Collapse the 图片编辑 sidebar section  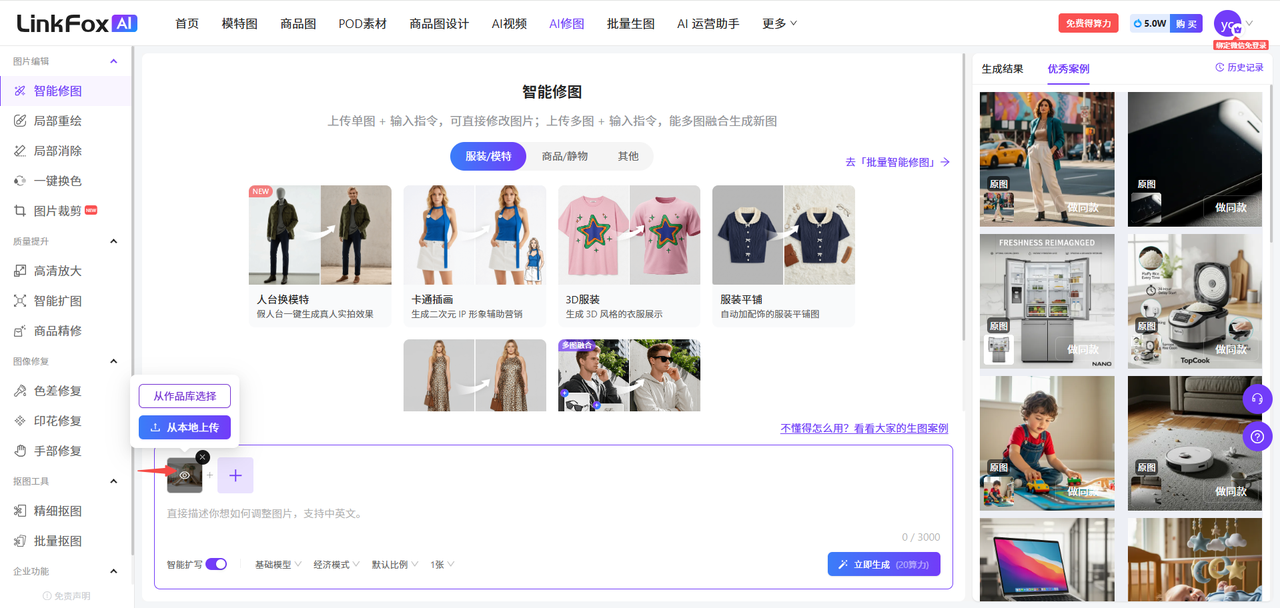point(113,61)
